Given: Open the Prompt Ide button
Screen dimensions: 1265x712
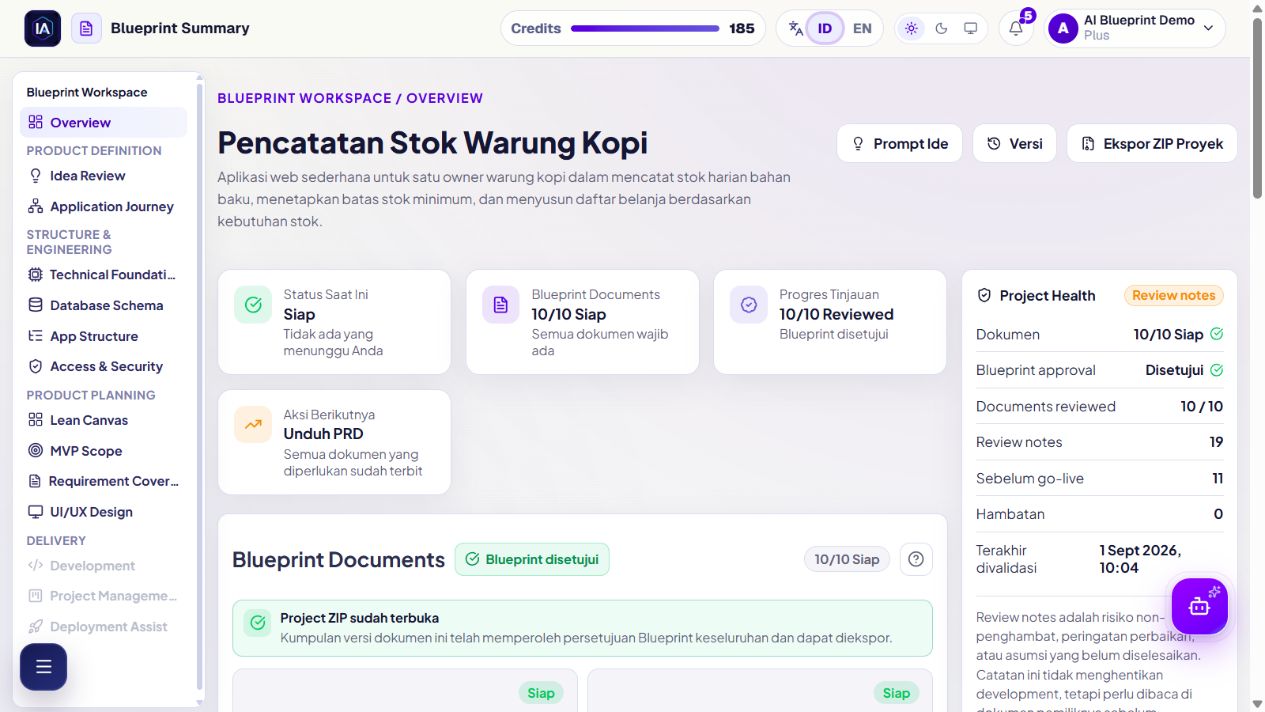Looking at the screenshot, I should (x=899, y=143).
